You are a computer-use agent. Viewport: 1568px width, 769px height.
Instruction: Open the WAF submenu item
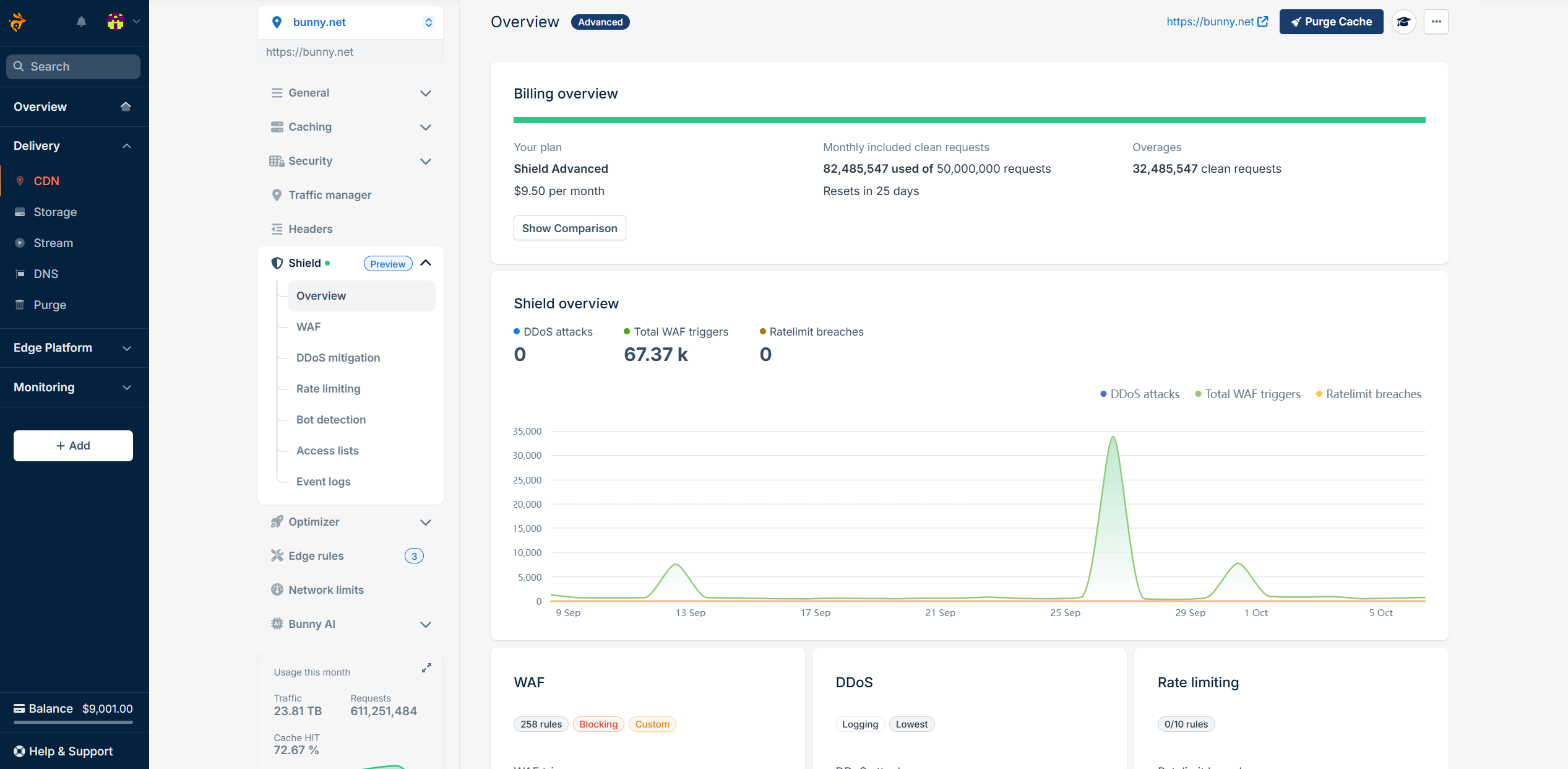308,326
